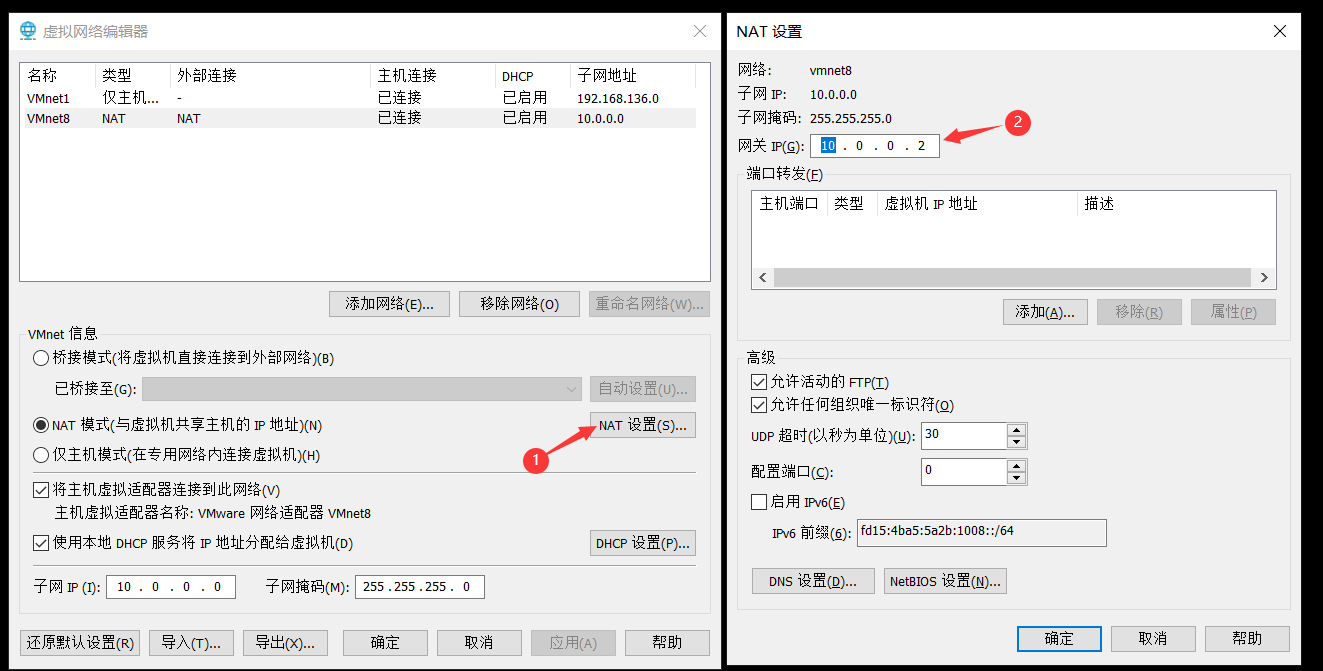Toggle 允许活动的 FTP checkbox
1323x671 pixels.
click(758, 382)
